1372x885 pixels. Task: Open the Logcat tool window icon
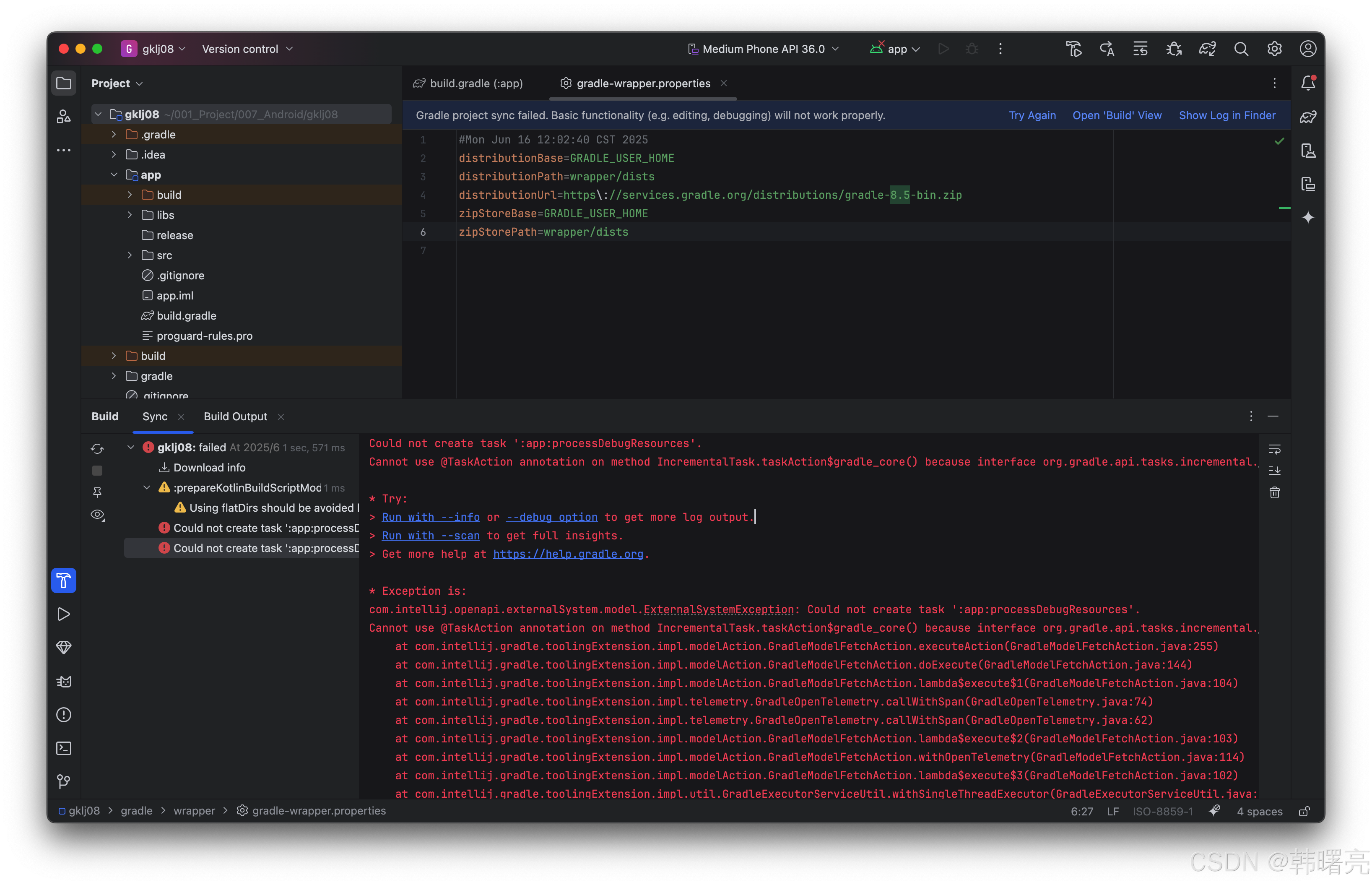[64, 682]
